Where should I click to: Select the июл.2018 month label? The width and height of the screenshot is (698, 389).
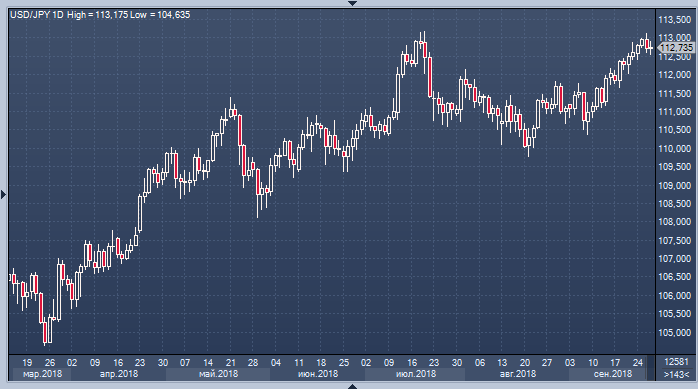416,374
